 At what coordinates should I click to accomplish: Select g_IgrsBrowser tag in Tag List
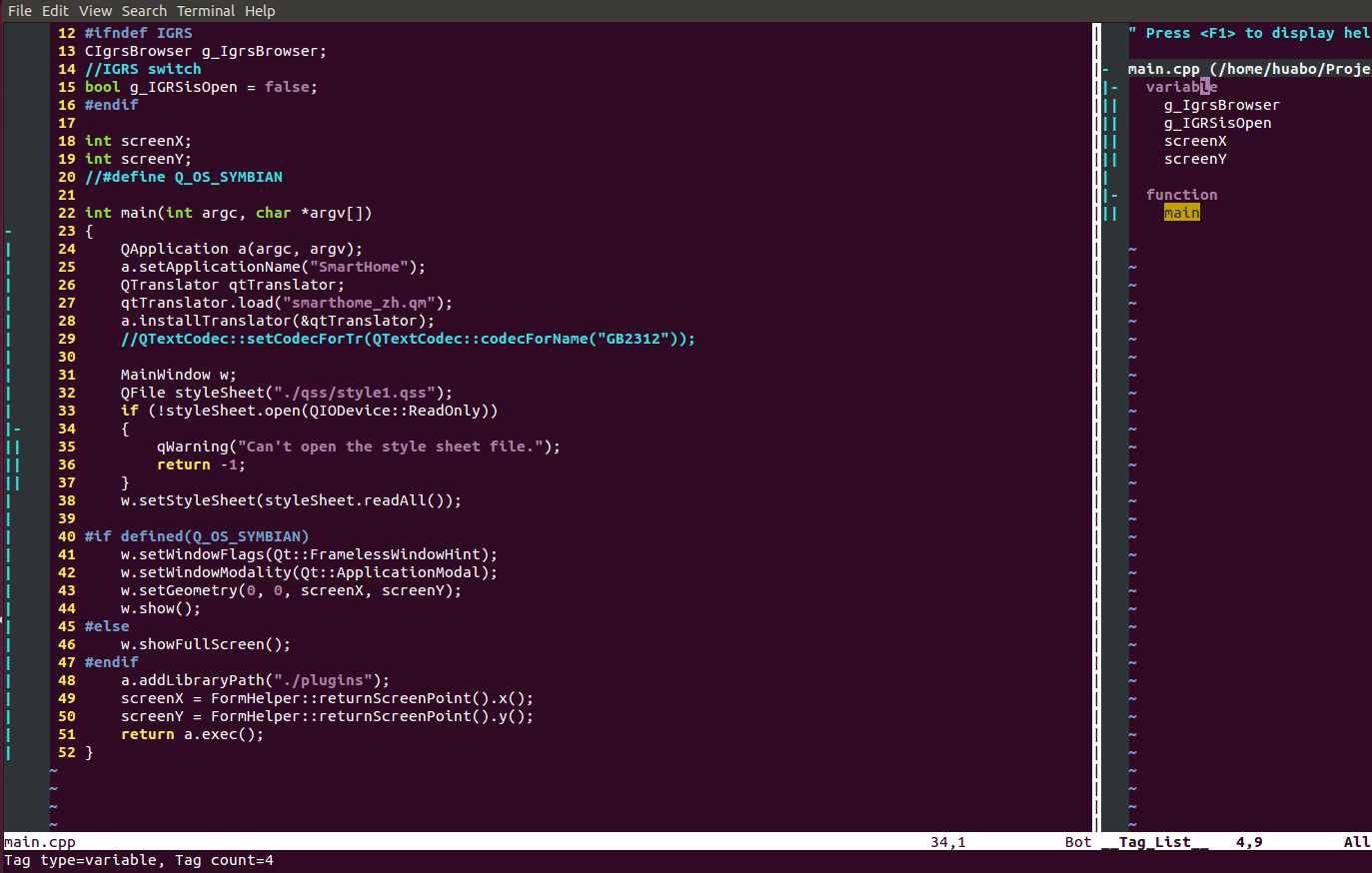[1222, 105]
